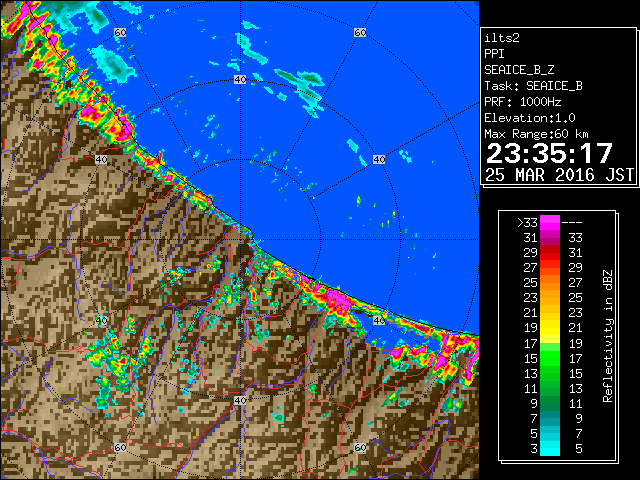Select the date '25 MAR 2016 JST'
The width and height of the screenshot is (640, 480).
[559, 175]
